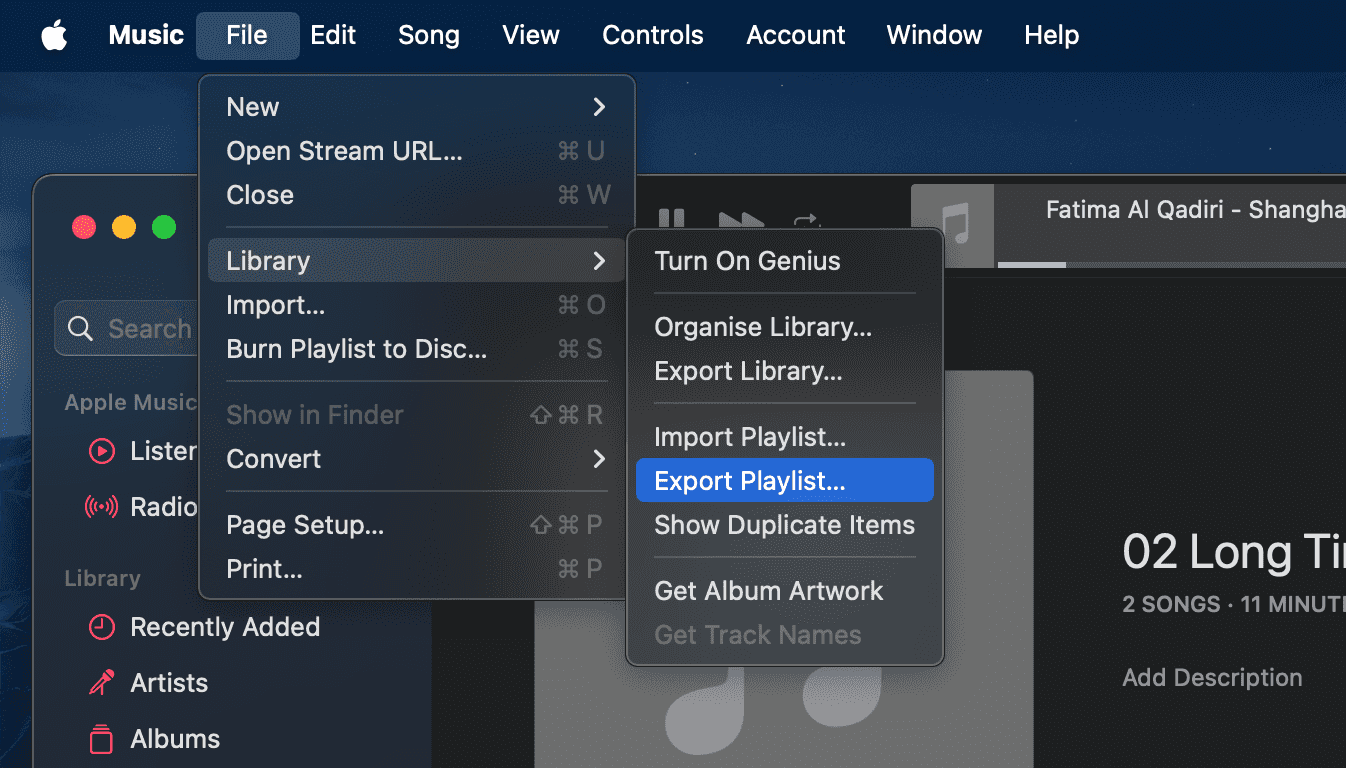1346x768 pixels.
Task: Open the Apple menu
Action: coord(54,35)
